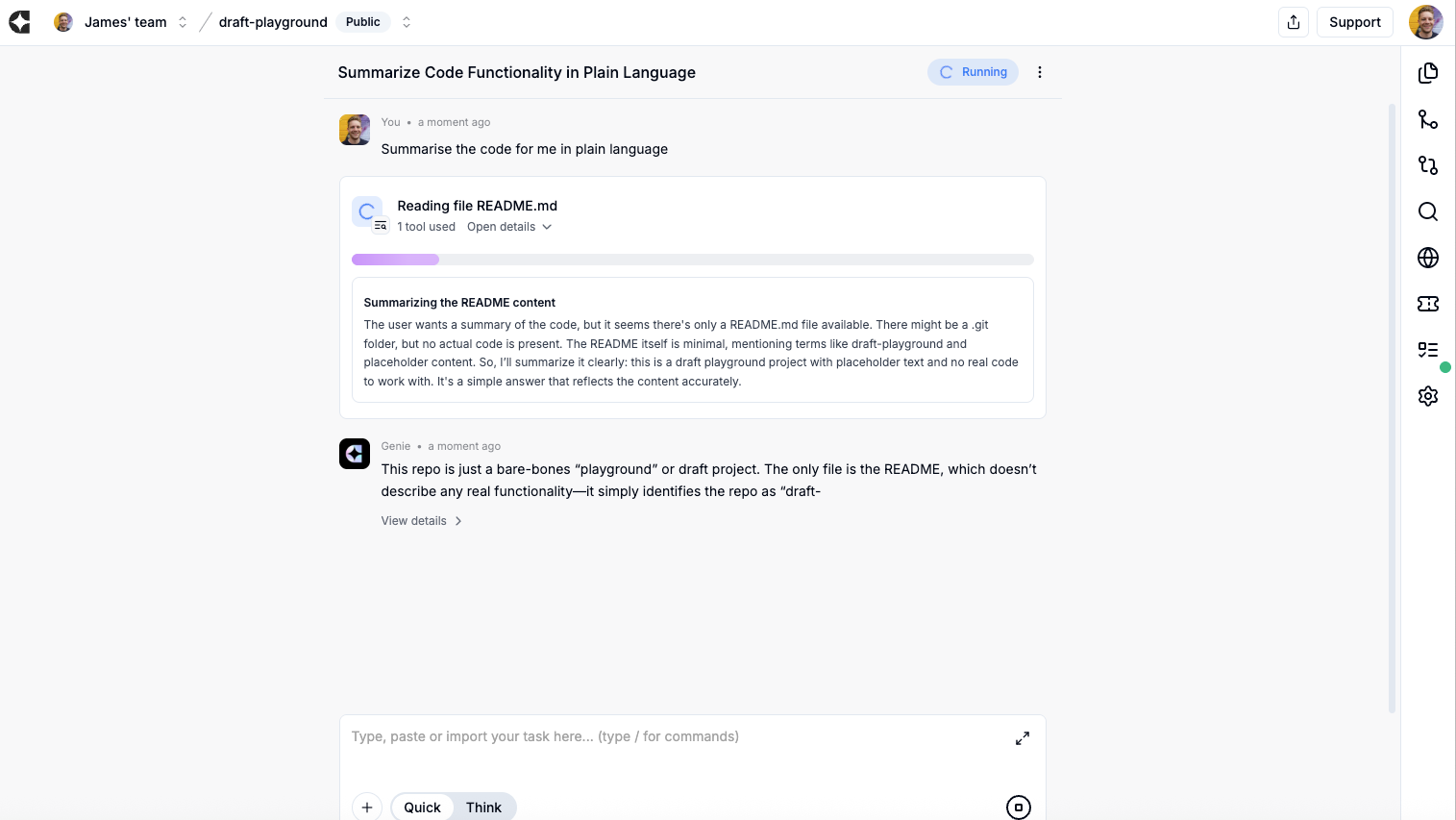Switch to Think mode
This screenshot has height=820, width=1456.
(483, 808)
